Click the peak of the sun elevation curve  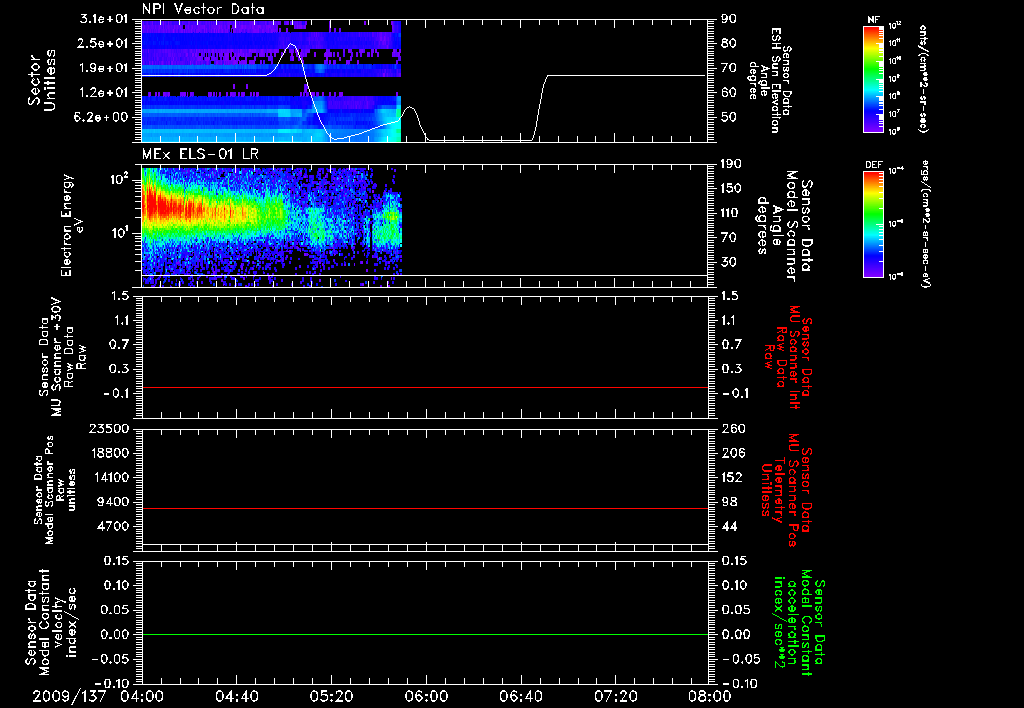[x=291, y=44]
